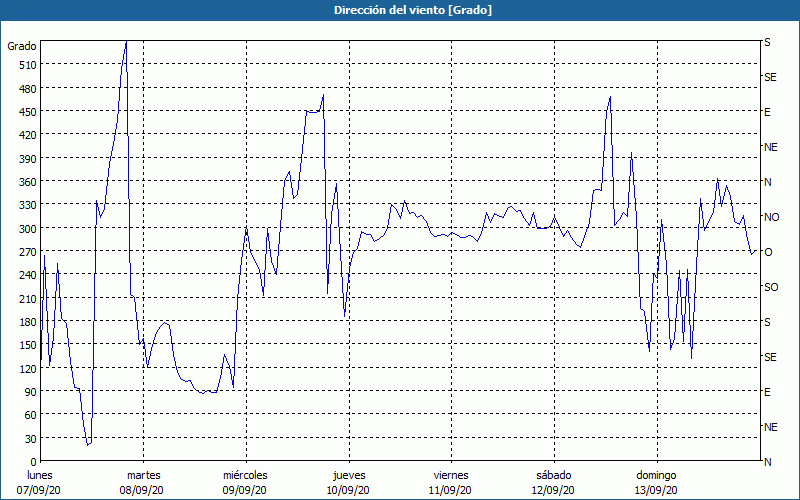Pick the 360 tick label
This screenshot has height=500, width=800.
(28, 182)
